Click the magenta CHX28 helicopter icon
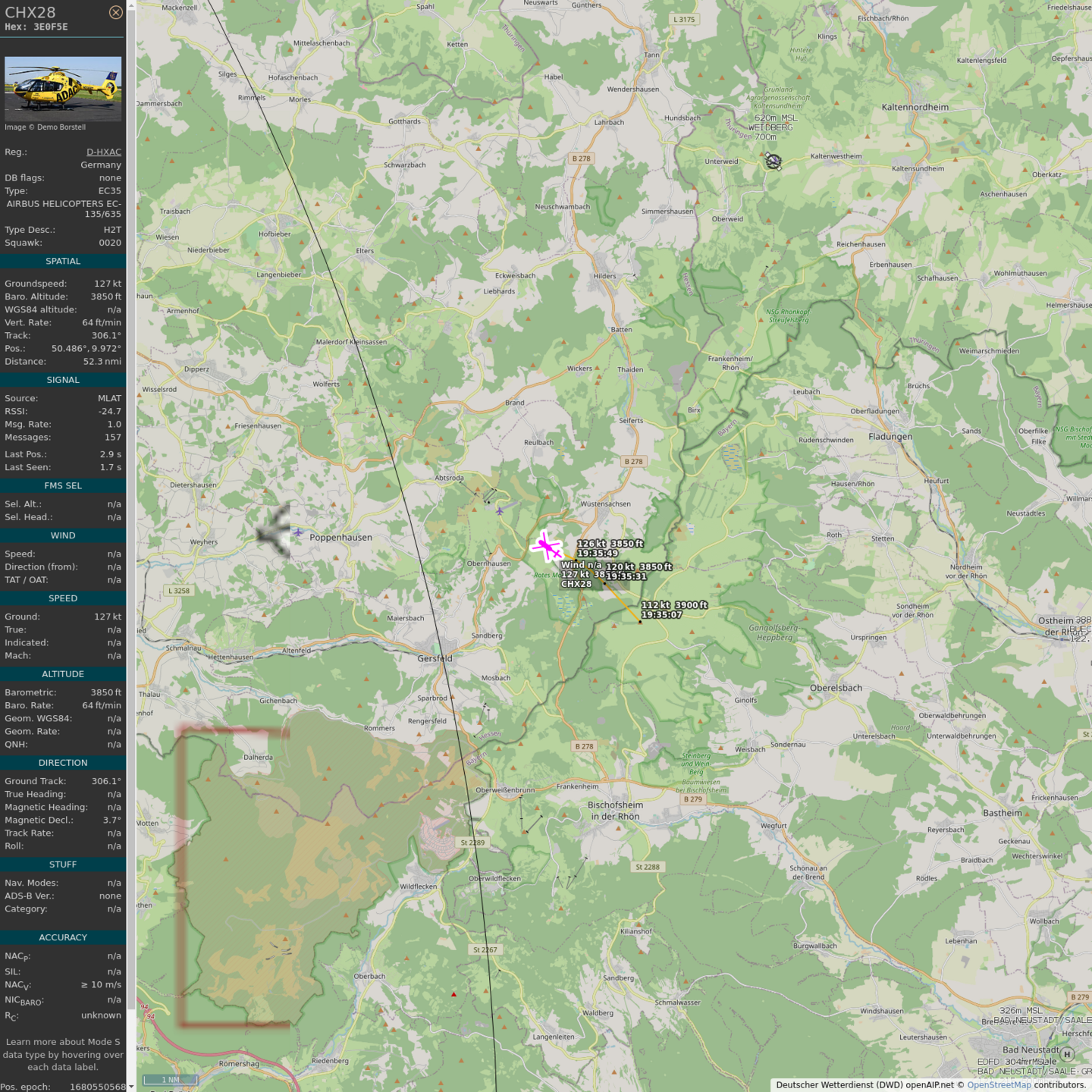Image resolution: width=1092 pixels, height=1092 pixels. pyautogui.click(x=546, y=546)
